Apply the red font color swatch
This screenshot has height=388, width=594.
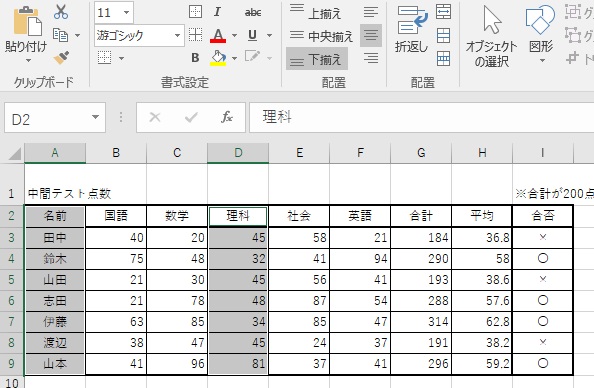[x=218, y=35]
